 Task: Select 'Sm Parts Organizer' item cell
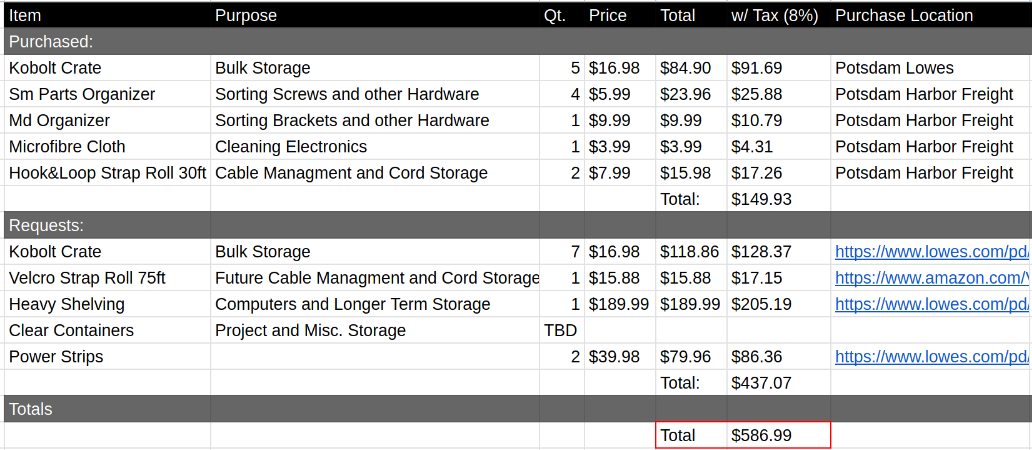(107, 94)
